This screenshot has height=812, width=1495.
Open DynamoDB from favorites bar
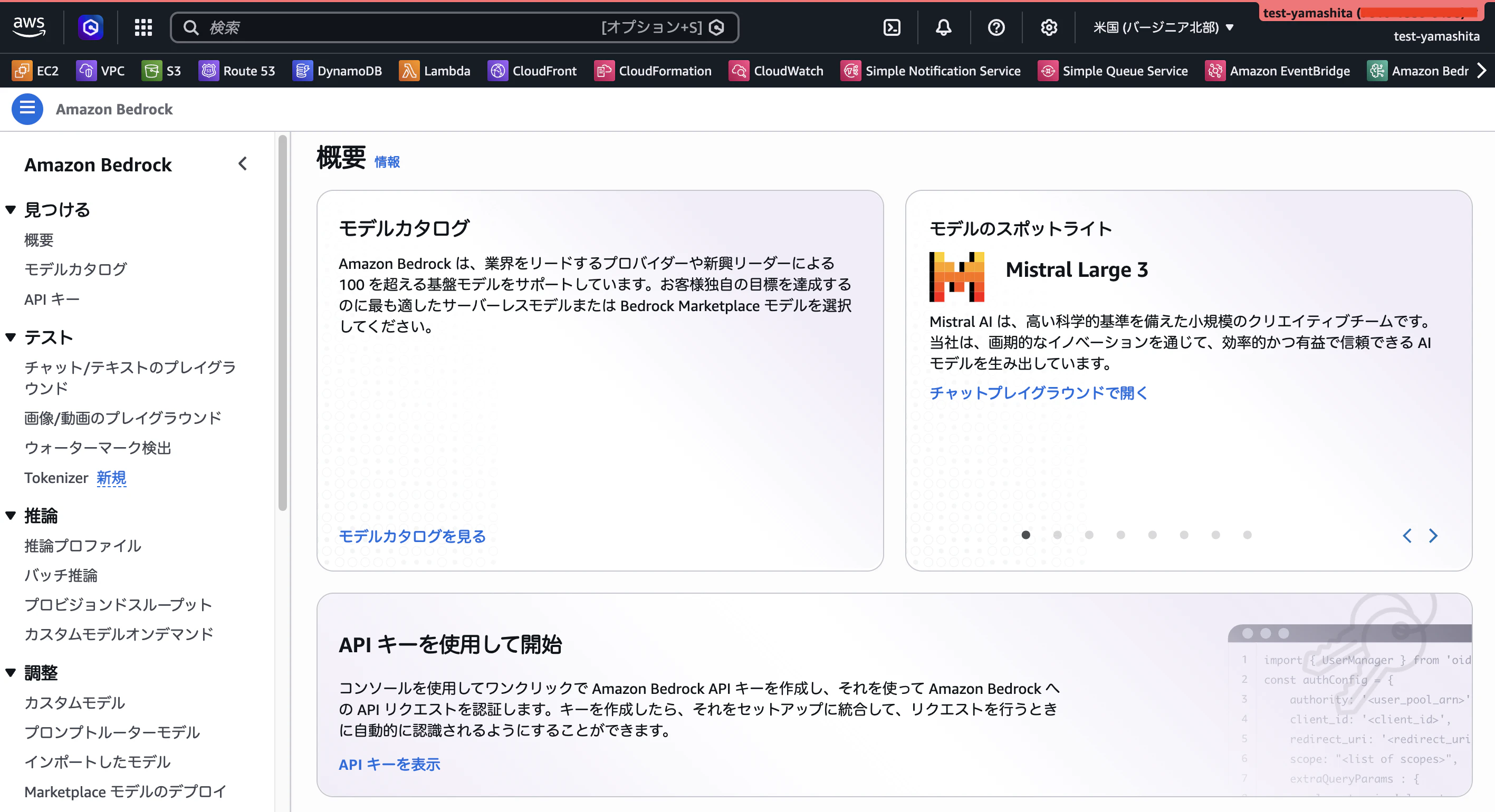click(337, 71)
